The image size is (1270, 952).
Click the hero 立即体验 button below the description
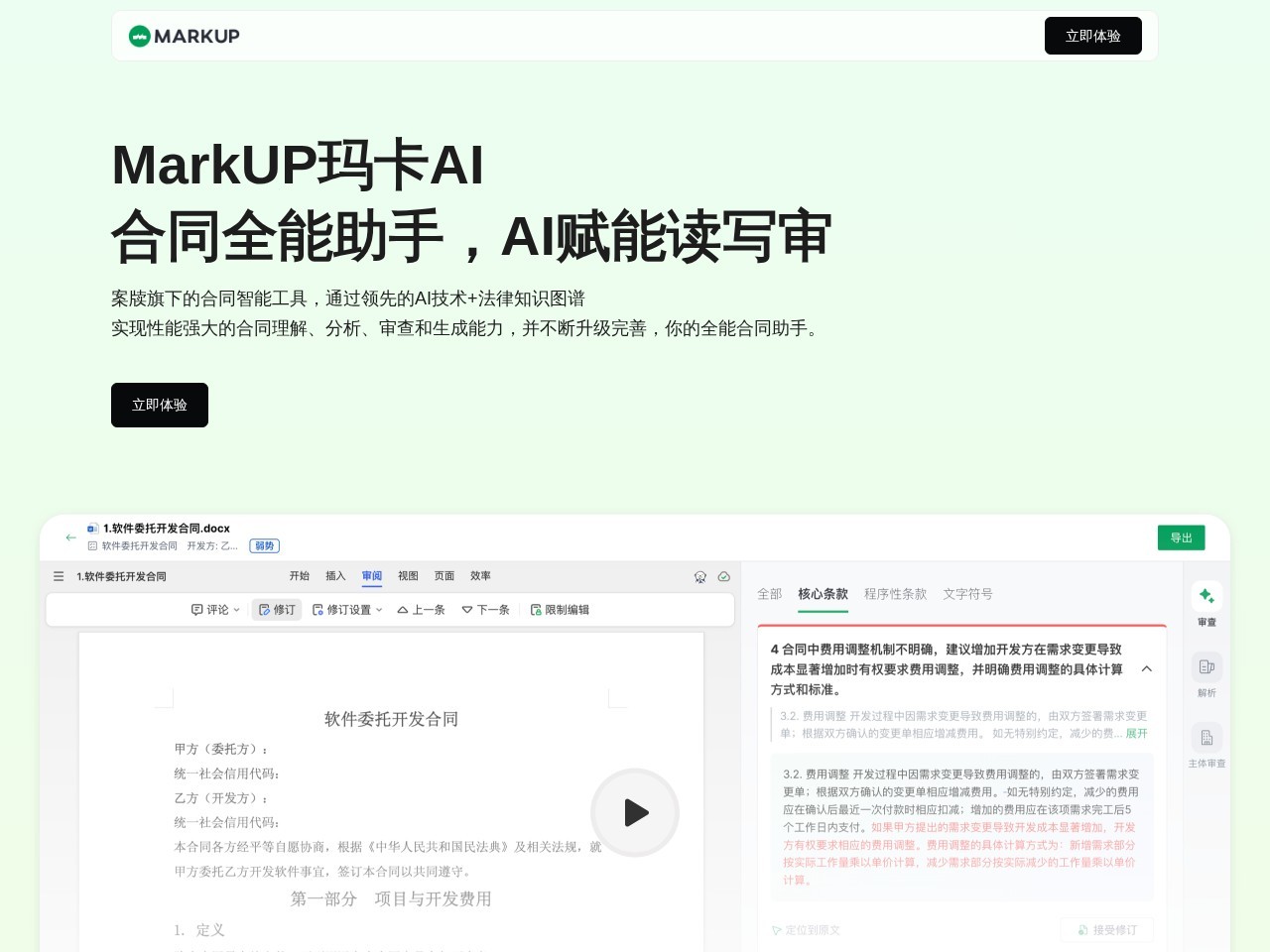(x=160, y=405)
